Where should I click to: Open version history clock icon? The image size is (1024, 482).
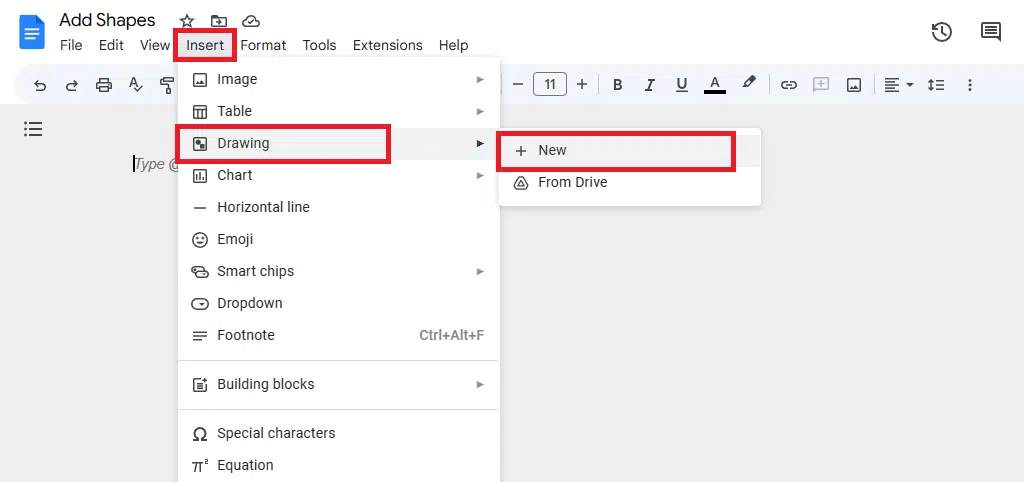coord(941,32)
